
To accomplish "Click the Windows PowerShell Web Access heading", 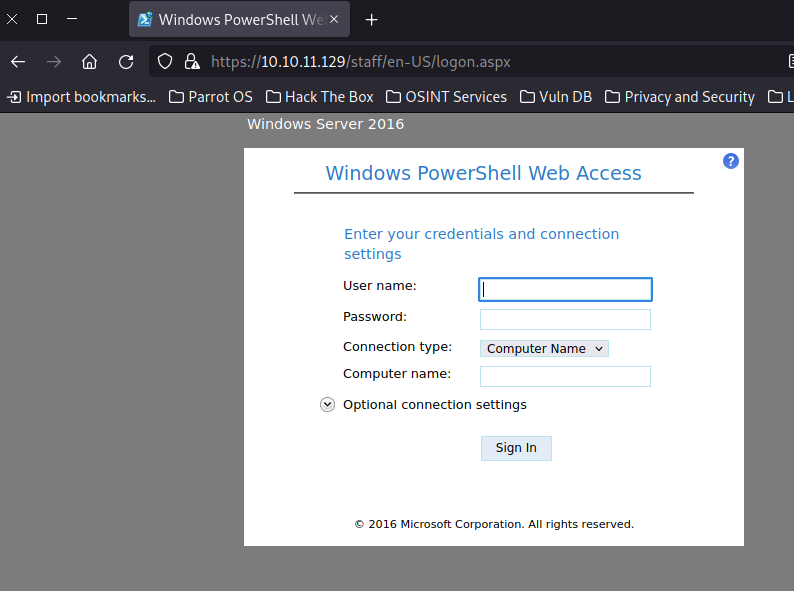I will tap(483, 173).
